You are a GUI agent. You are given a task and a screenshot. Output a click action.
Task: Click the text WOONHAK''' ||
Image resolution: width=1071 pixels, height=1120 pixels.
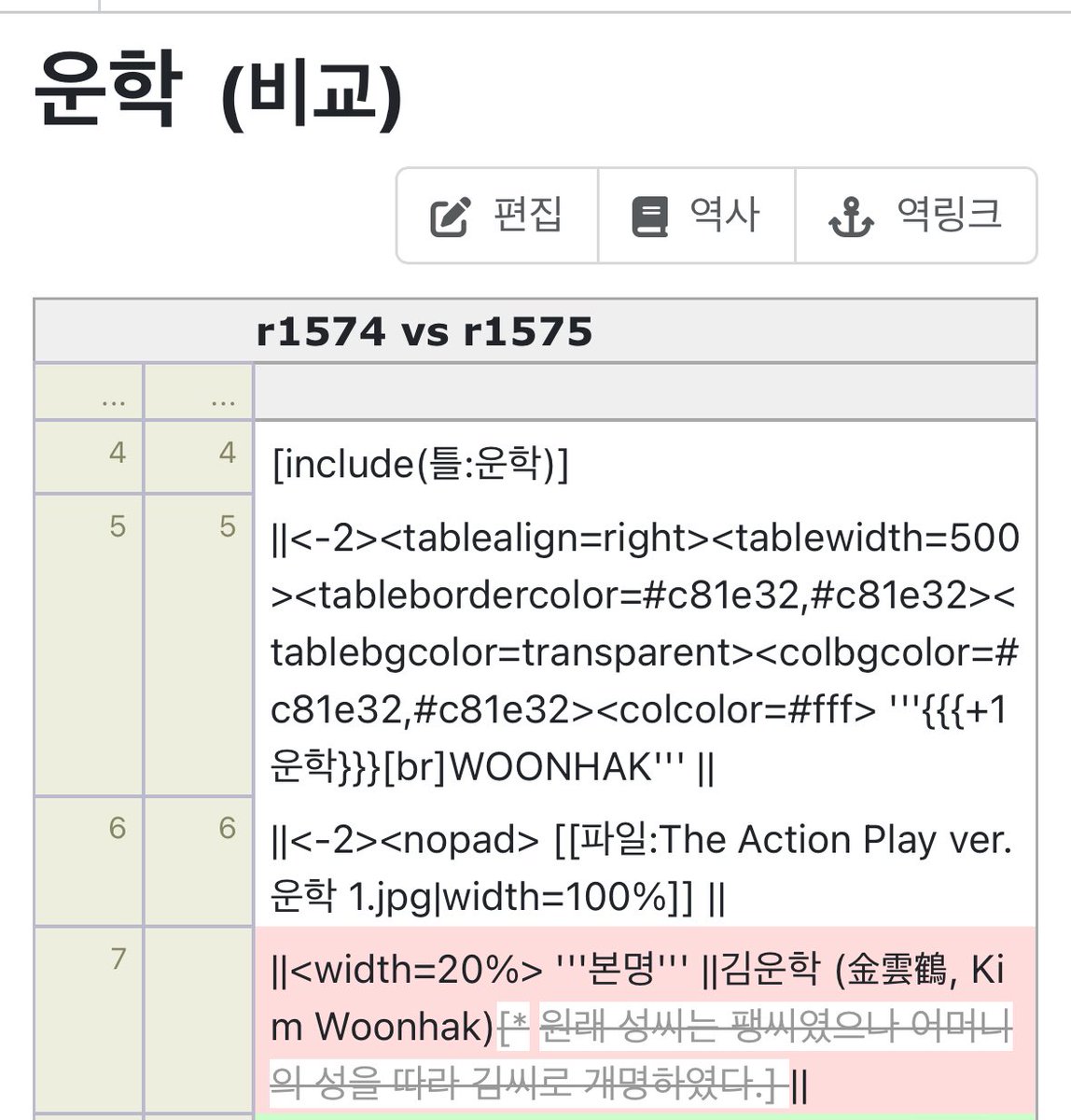pos(582,767)
